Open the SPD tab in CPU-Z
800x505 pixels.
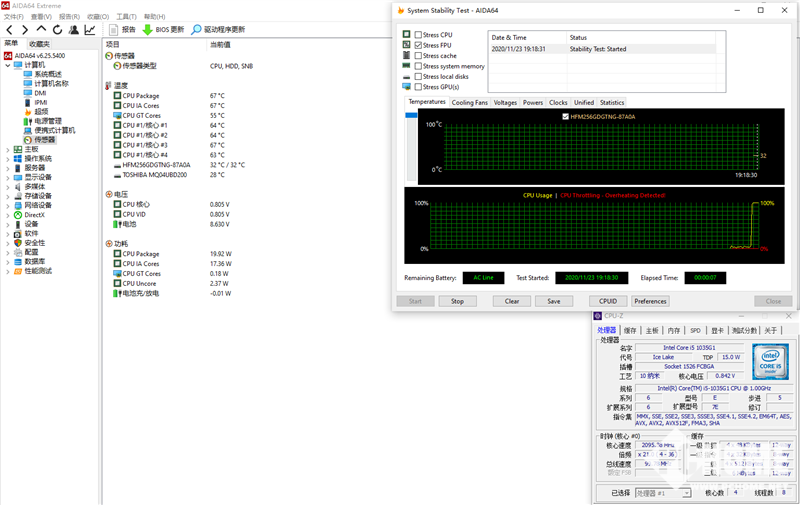(x=695, y=331)
